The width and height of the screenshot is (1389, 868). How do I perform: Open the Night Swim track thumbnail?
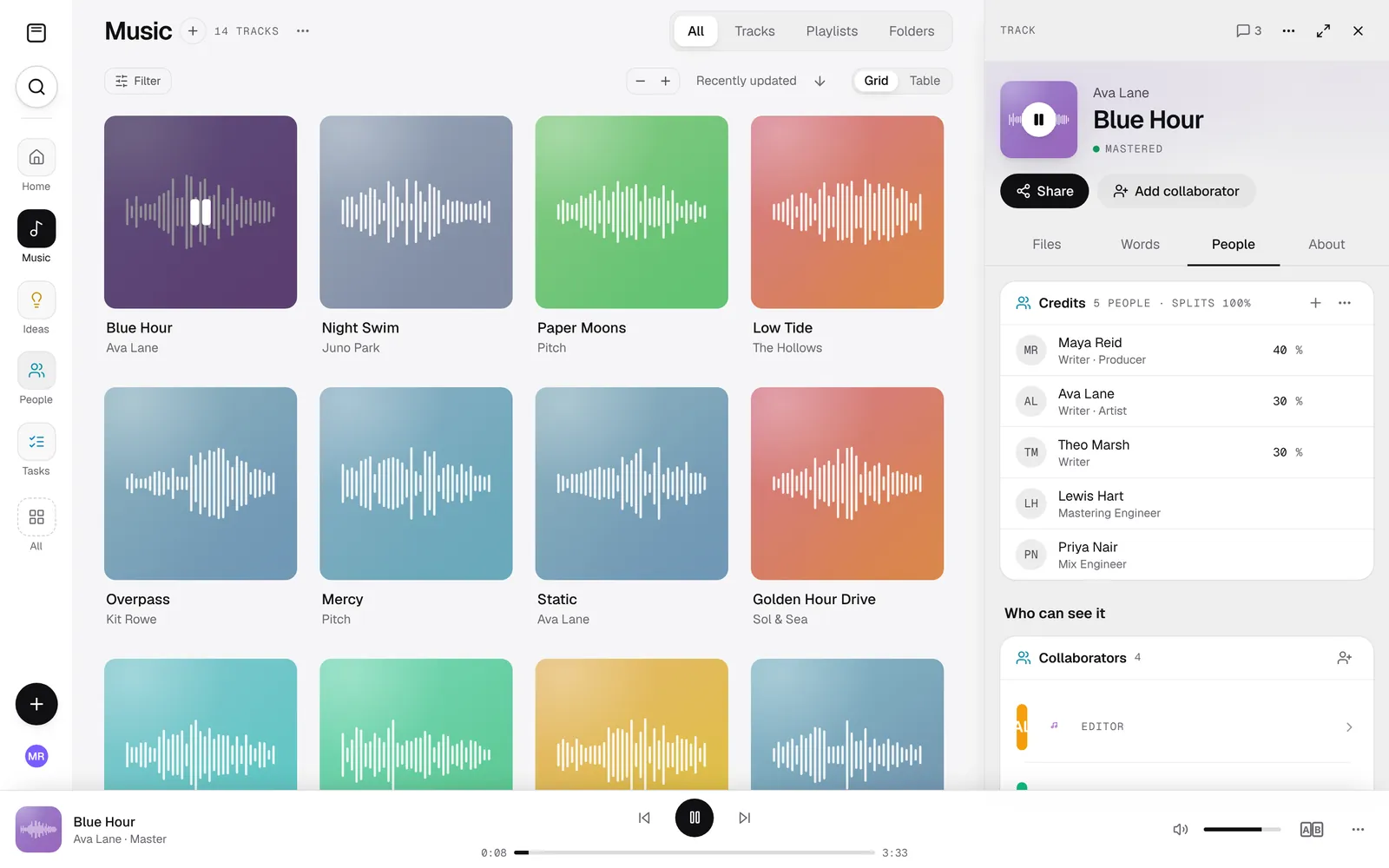(416, 212)
